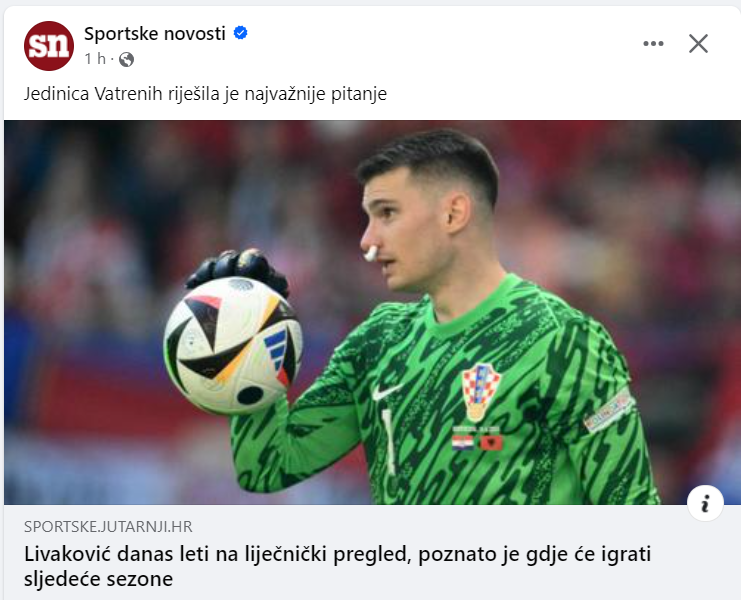
Task: Close the post with the X
Action: [x=698, y=43]
